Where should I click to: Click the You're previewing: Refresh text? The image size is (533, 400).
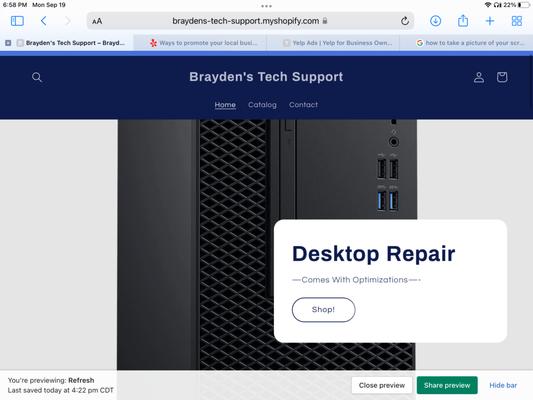pos(51,380)
